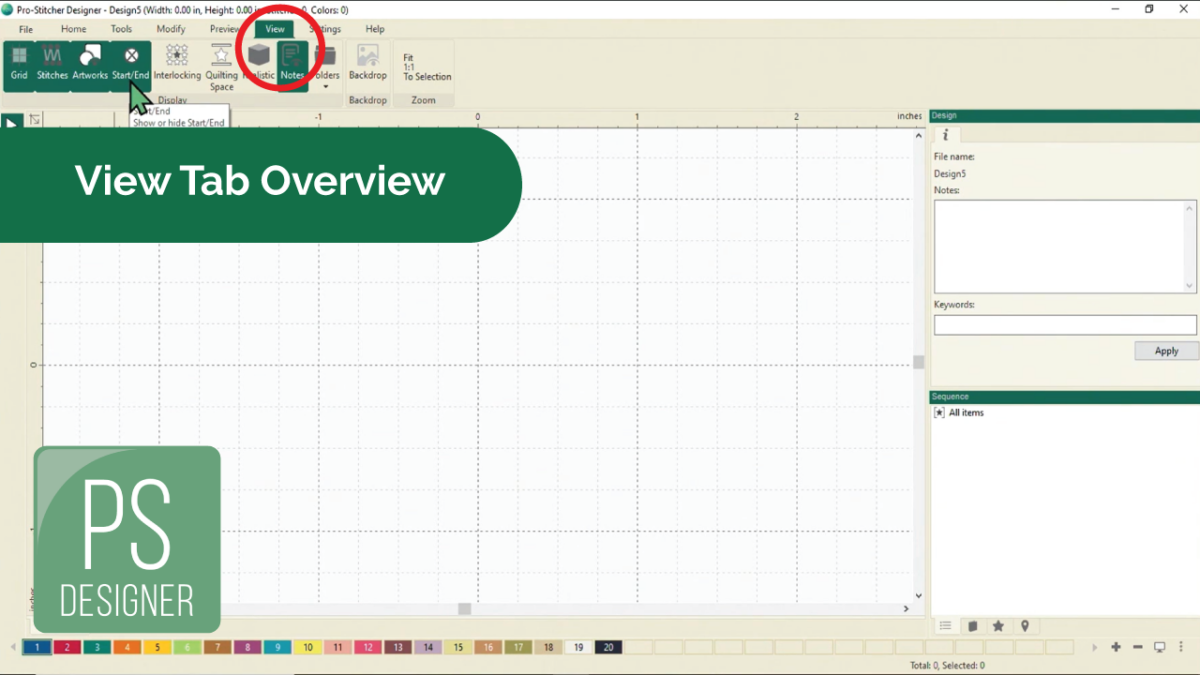Viewport: 1200px width, 675px height.
Task: Click into the Keywords input field
Action: [x=1065, y=325]
